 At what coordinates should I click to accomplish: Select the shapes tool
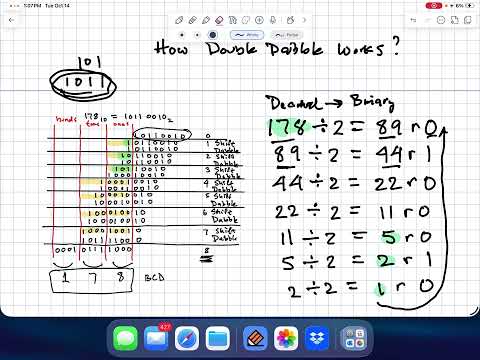pyautogui.click(x=232, y=20)
